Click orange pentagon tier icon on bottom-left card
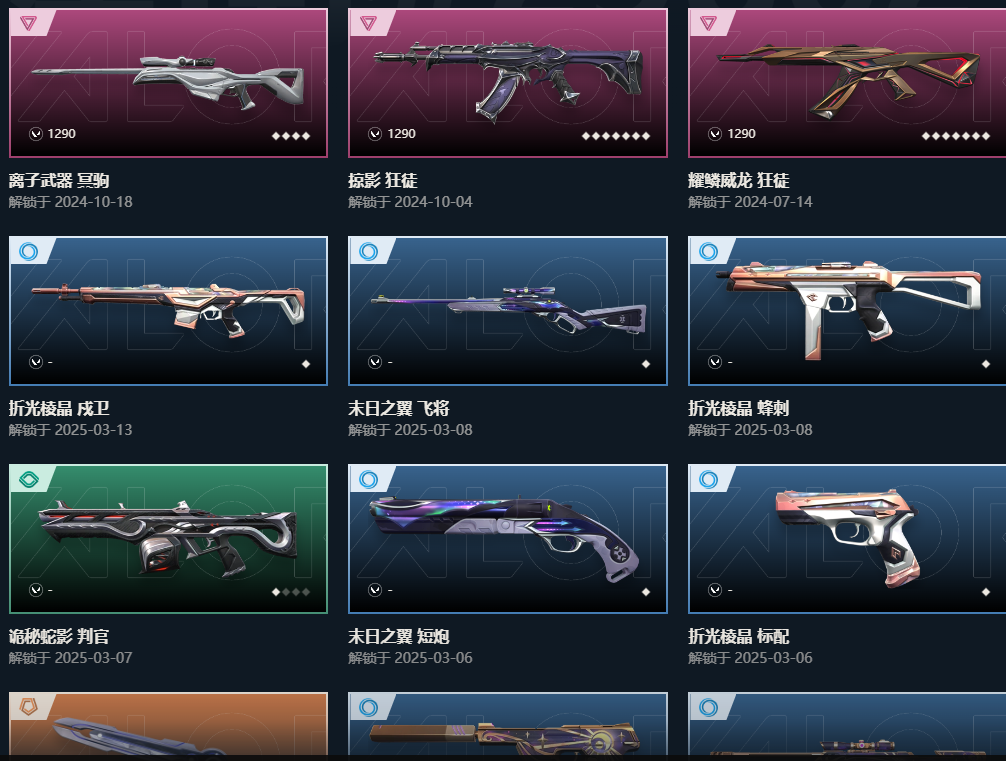This screenshot has width=1006, height=761. (x=28, y=707)
